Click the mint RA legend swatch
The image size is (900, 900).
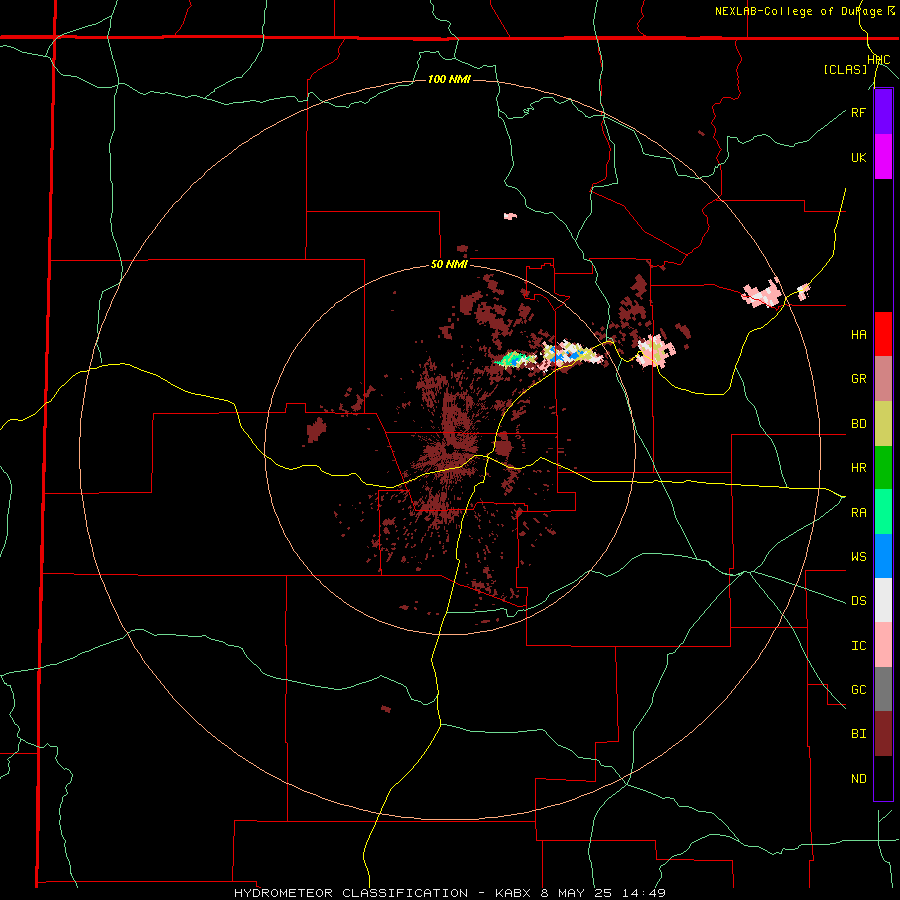[883, 512]
